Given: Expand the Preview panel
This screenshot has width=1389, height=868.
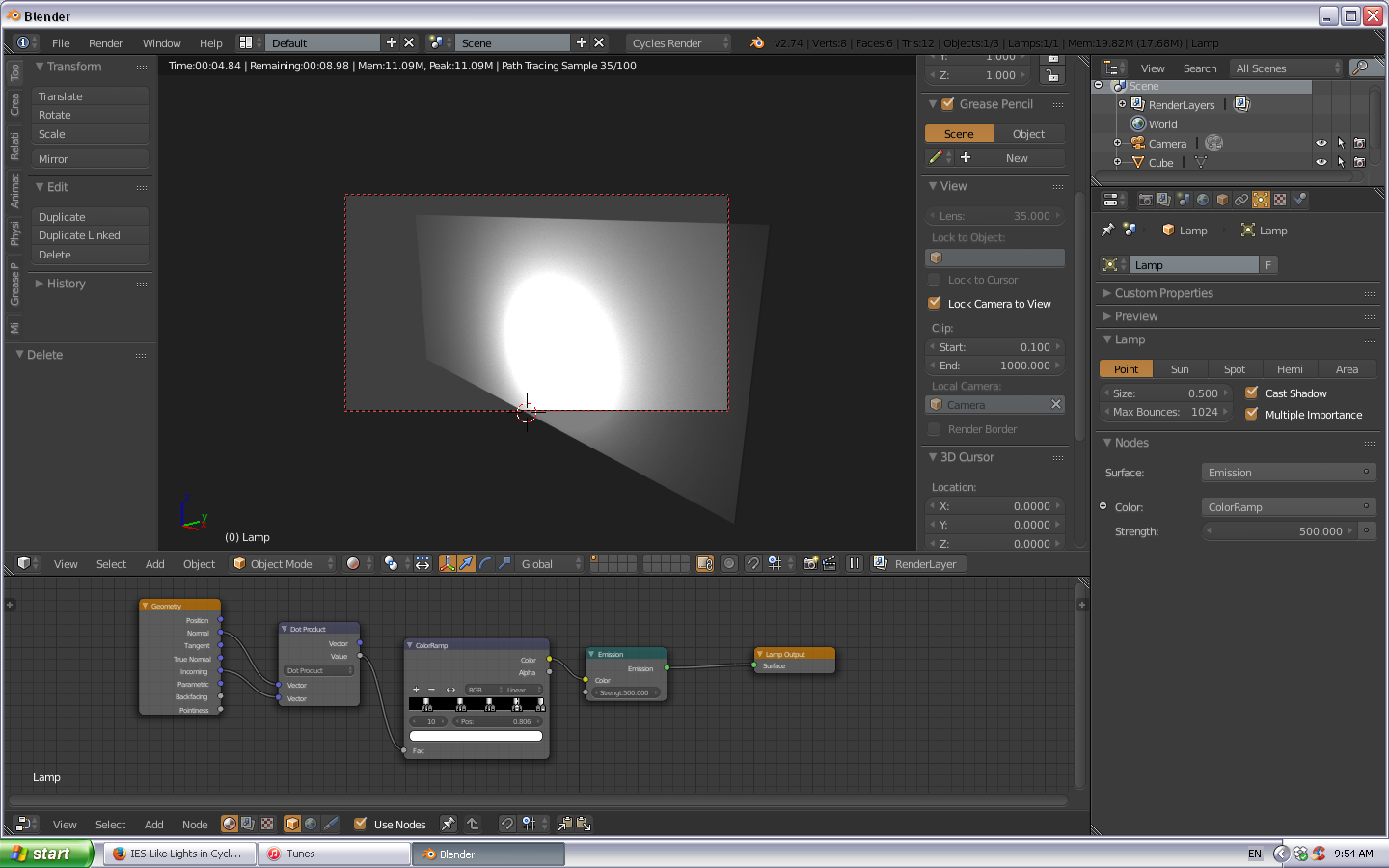Looking at the screenshot, I should coord(1136,316).
